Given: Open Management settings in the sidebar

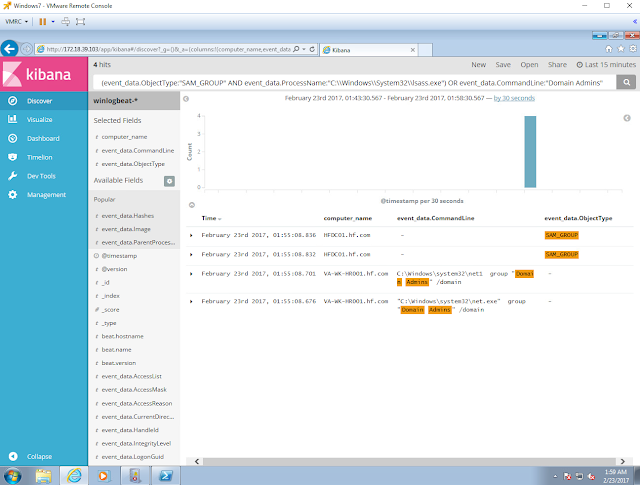Looking at the screenshot, I should (44, 195).
